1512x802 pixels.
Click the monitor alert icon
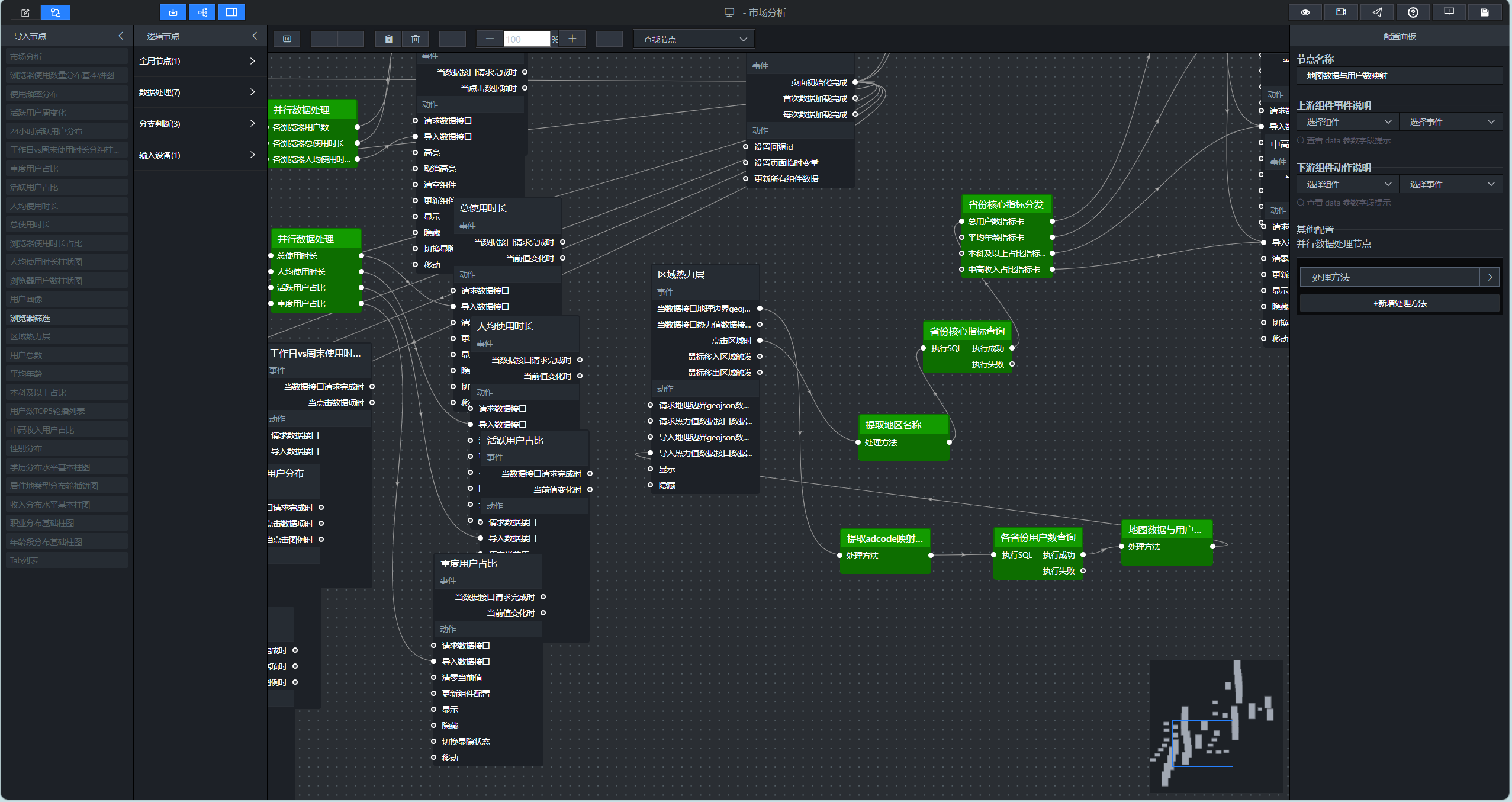[1449, 12]
